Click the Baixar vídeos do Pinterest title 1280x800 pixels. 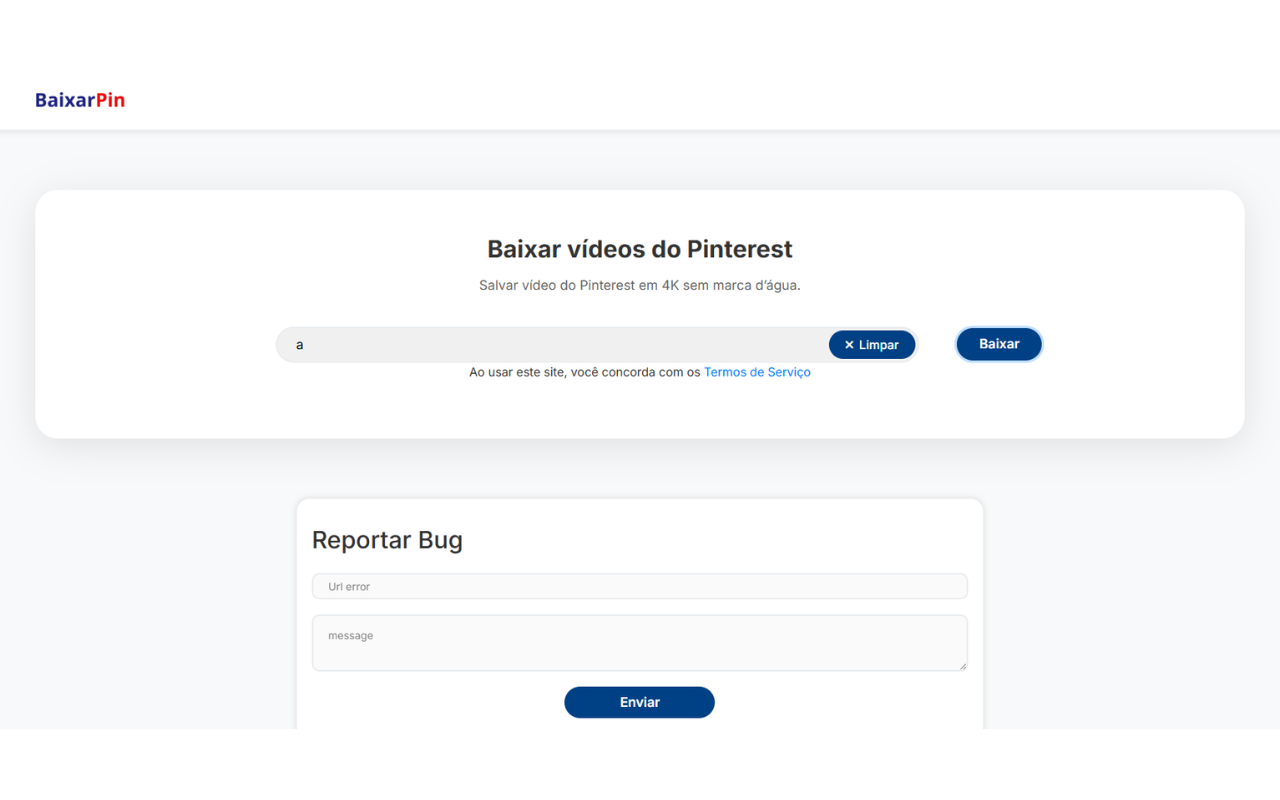pyautogui.click(x=639, y=249)
